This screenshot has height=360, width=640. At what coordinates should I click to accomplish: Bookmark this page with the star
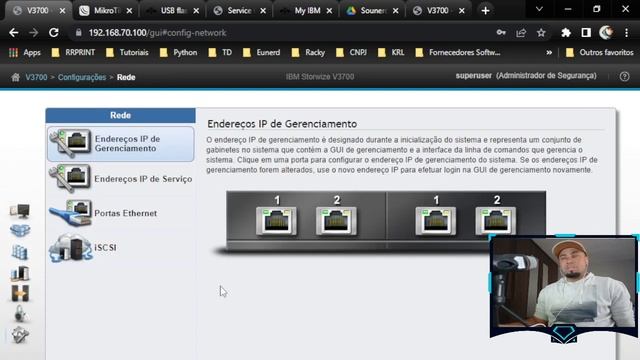(x=541, y=33)
